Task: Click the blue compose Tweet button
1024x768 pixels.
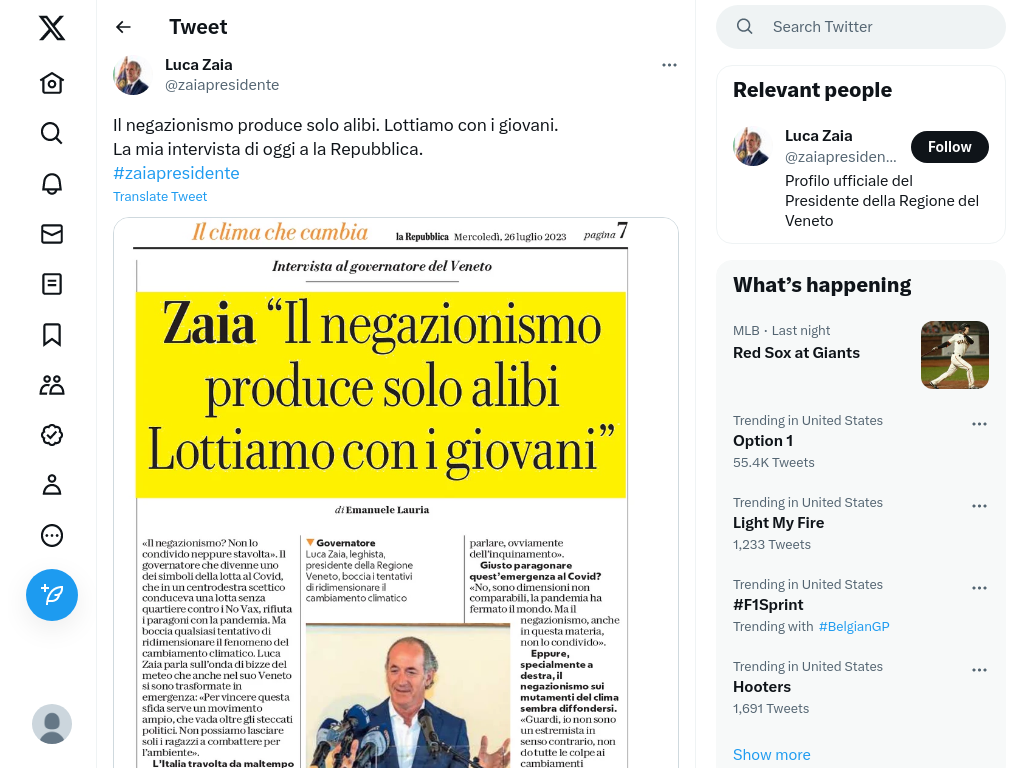Action: tap(52, 595)
